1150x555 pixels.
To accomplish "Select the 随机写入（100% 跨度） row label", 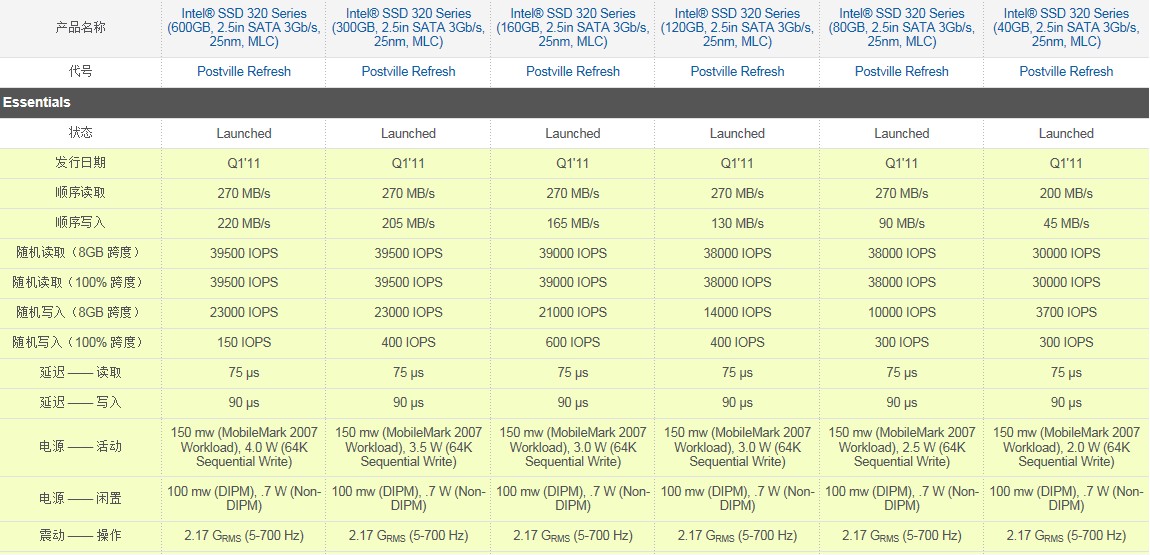I will [x=78, y=342].
